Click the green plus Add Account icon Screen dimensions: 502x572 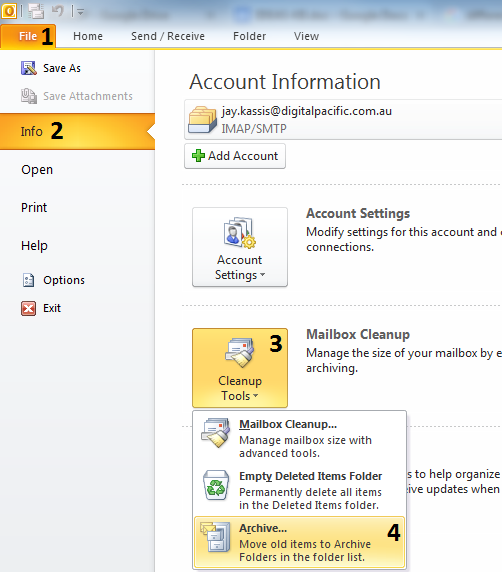[x=198, y=156]
